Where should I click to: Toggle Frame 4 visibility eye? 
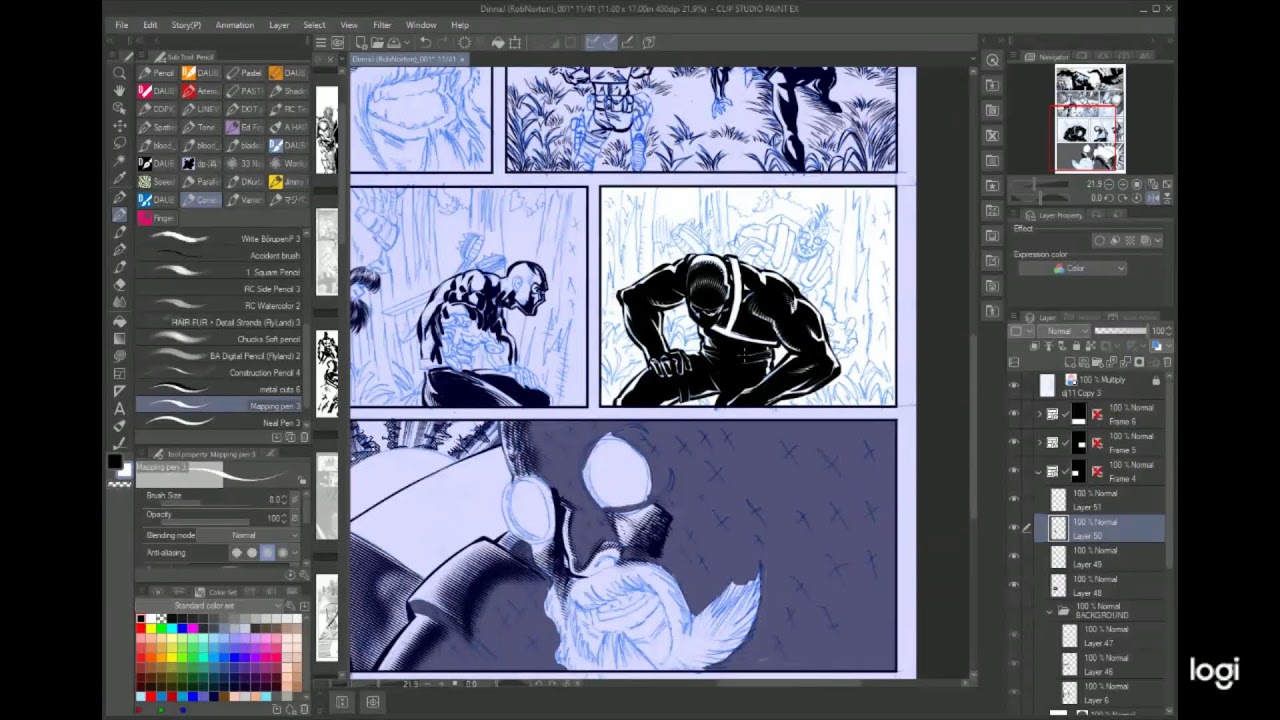coord(1014,471)
